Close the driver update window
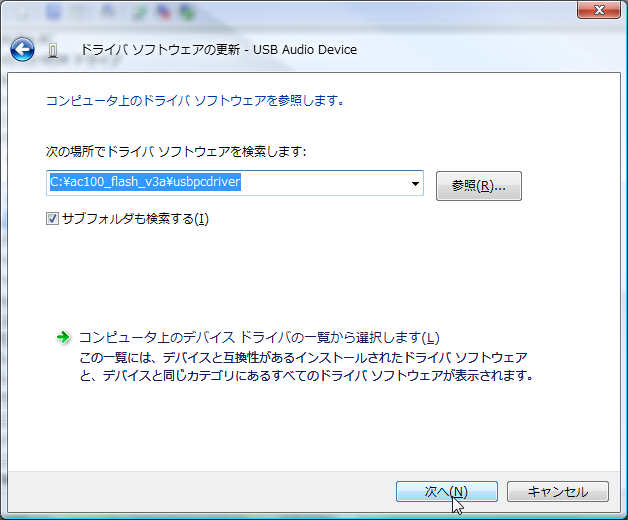 coord(599,10)
